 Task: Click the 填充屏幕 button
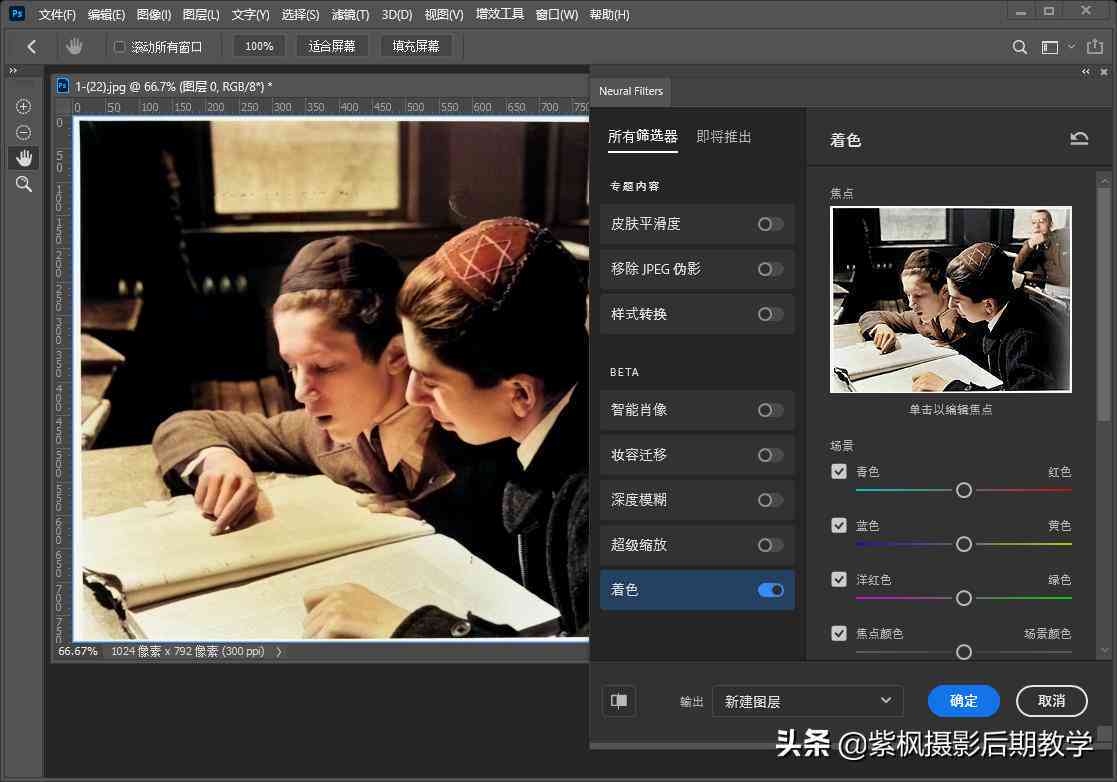(416, 46)
